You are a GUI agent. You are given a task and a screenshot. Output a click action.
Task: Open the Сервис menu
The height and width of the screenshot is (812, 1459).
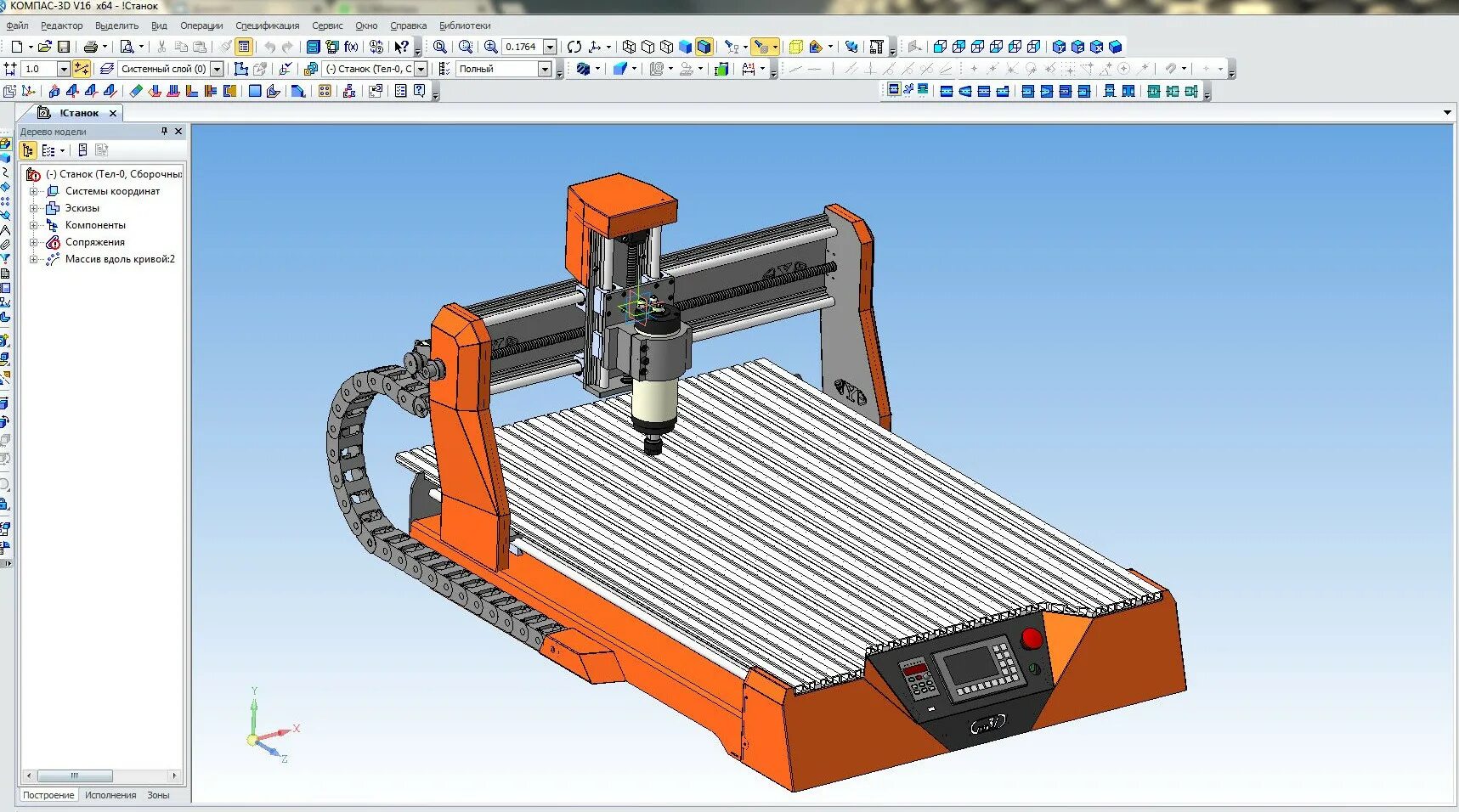click(327, 25)
